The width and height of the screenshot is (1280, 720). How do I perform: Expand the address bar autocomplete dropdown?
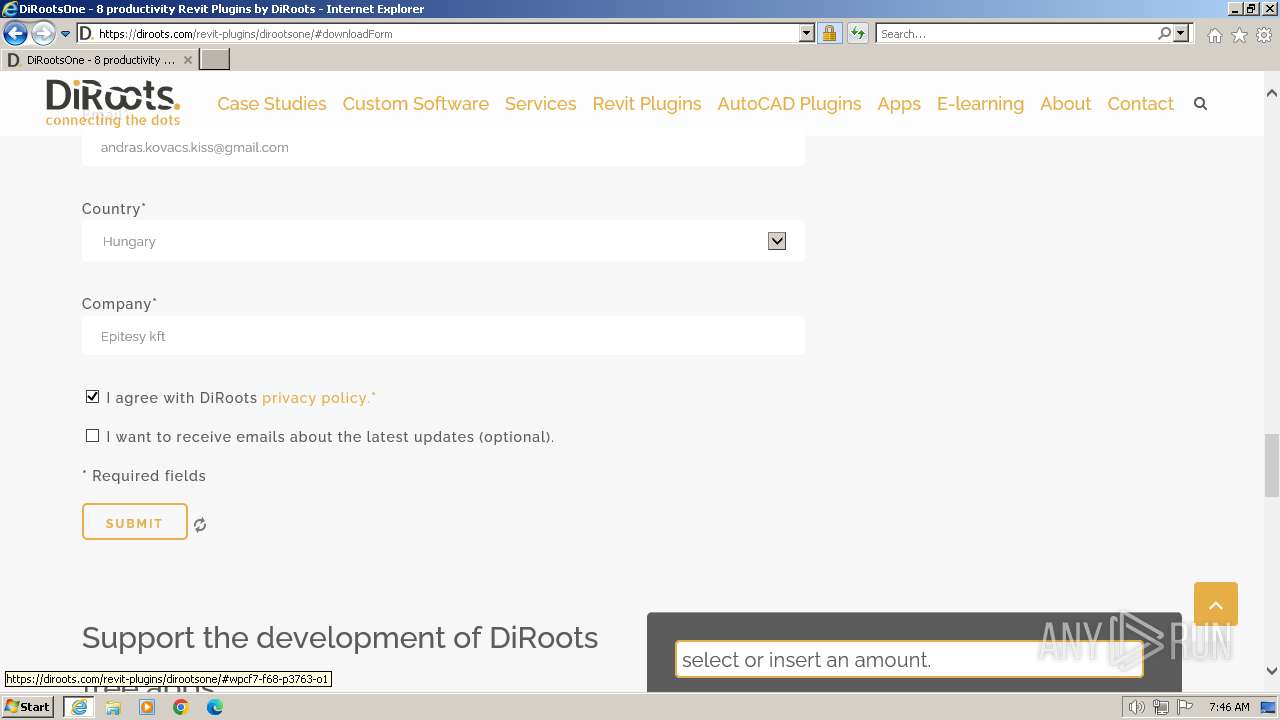pos(807,34)
